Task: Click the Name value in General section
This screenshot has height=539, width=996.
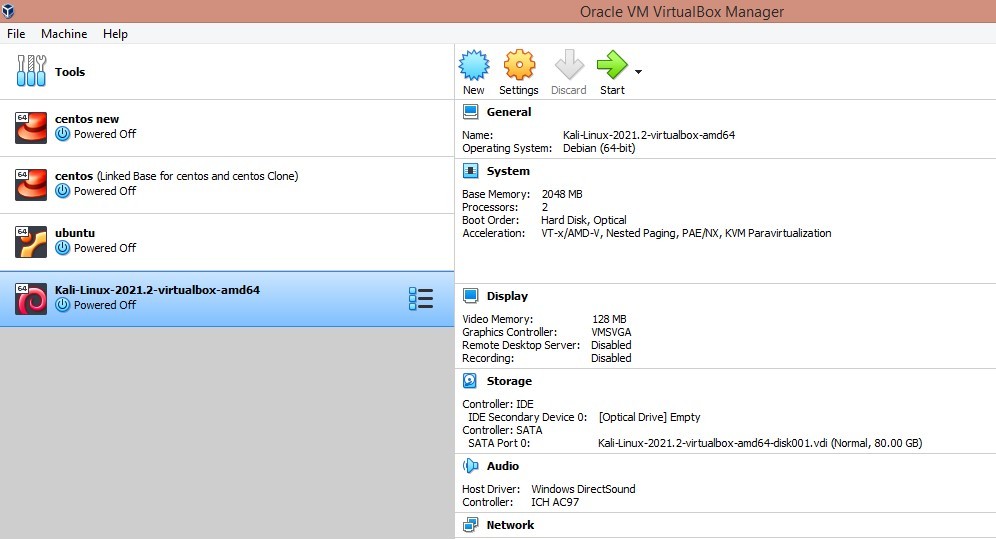Action: pos(649,135)
